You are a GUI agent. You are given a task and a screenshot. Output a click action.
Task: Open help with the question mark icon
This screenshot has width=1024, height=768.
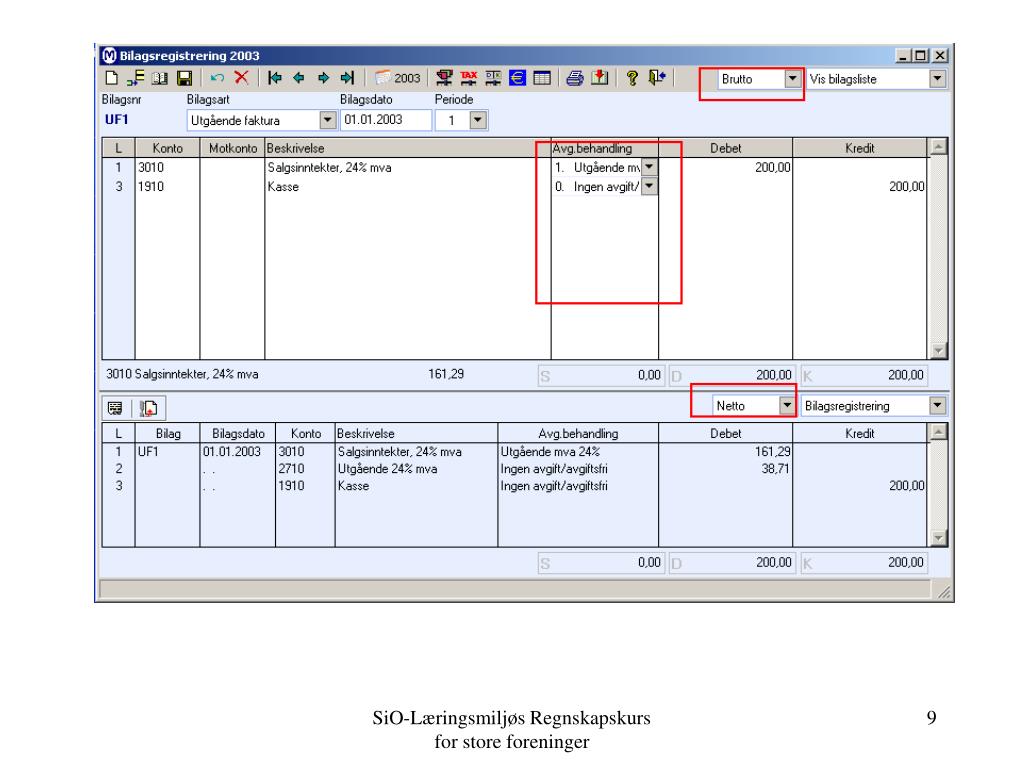(632, 78)
